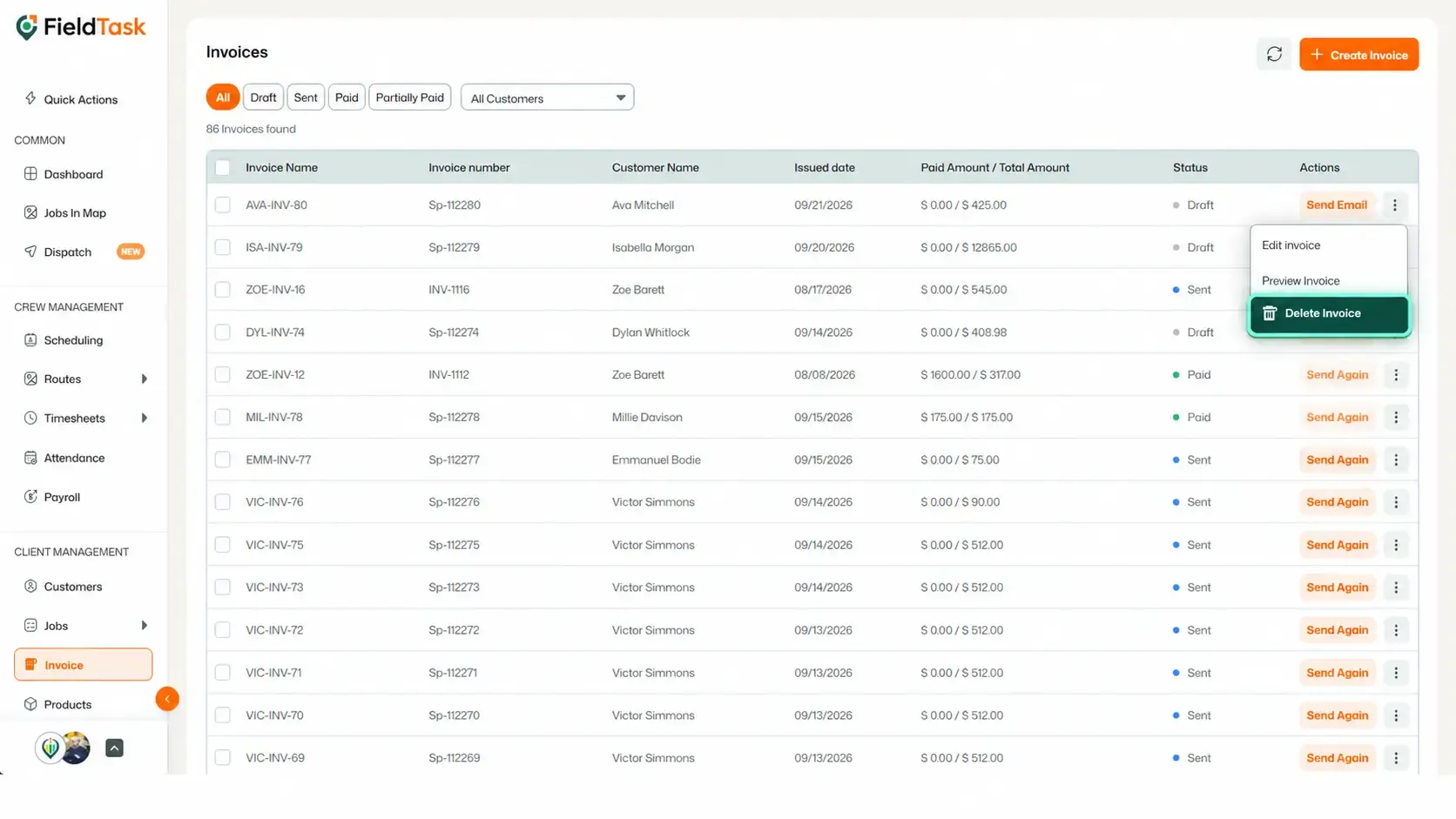Click the refresh invoices icon
This screenshot has height=819, width=1456.
point(1274,54)
